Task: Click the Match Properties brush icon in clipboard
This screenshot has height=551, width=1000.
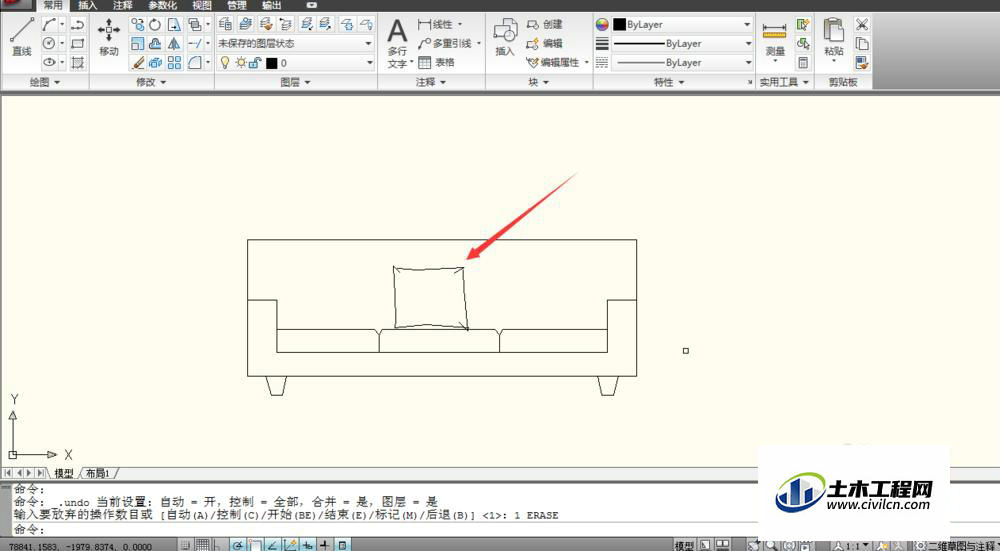Action: [x=862, y=62]
